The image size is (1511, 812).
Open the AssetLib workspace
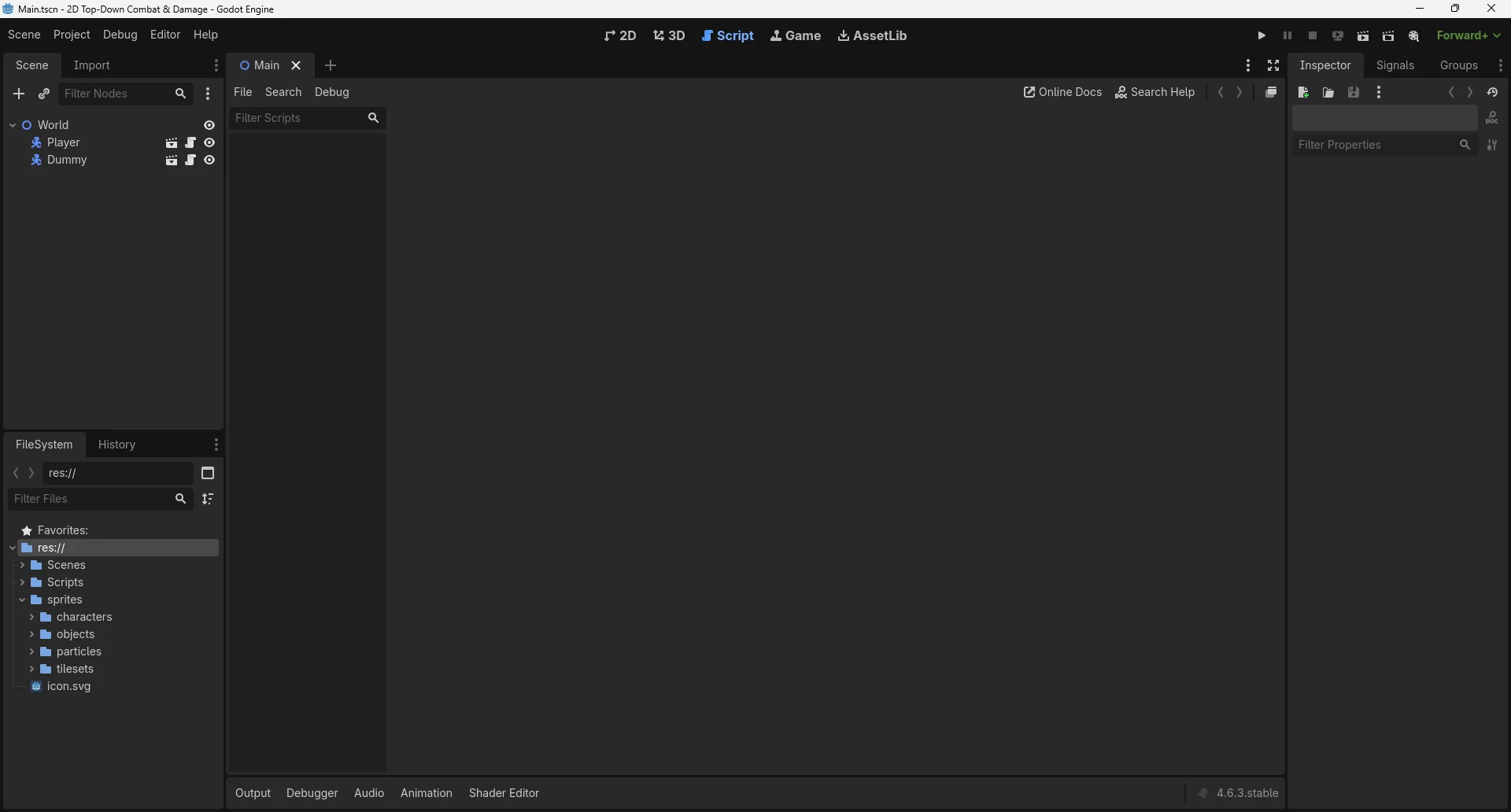(x=872, y=35)
